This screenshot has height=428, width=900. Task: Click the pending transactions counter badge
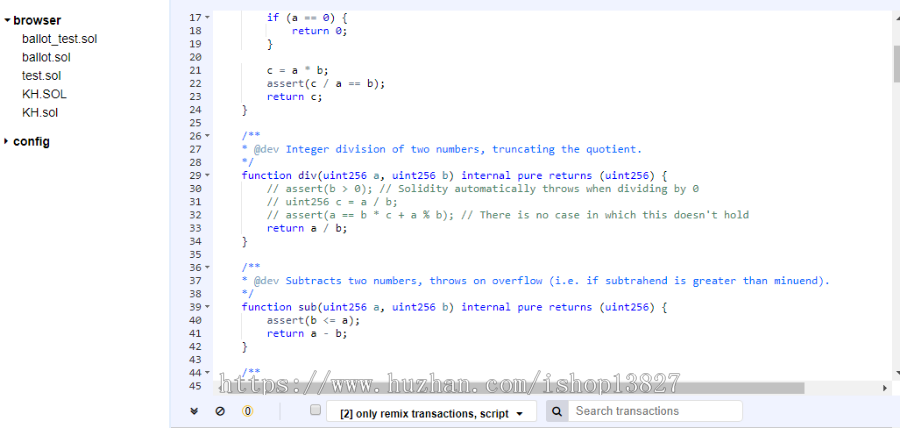point(247,411)
